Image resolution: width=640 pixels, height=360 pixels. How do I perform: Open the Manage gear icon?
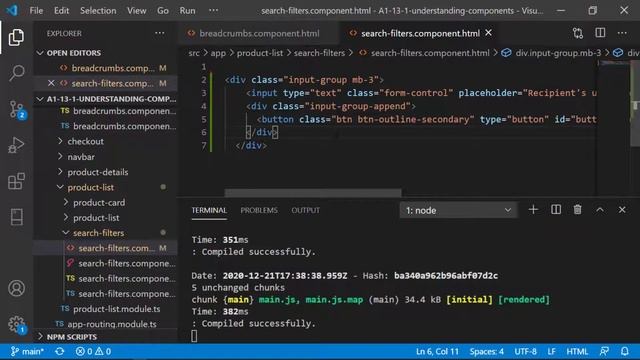click(16, 324)
